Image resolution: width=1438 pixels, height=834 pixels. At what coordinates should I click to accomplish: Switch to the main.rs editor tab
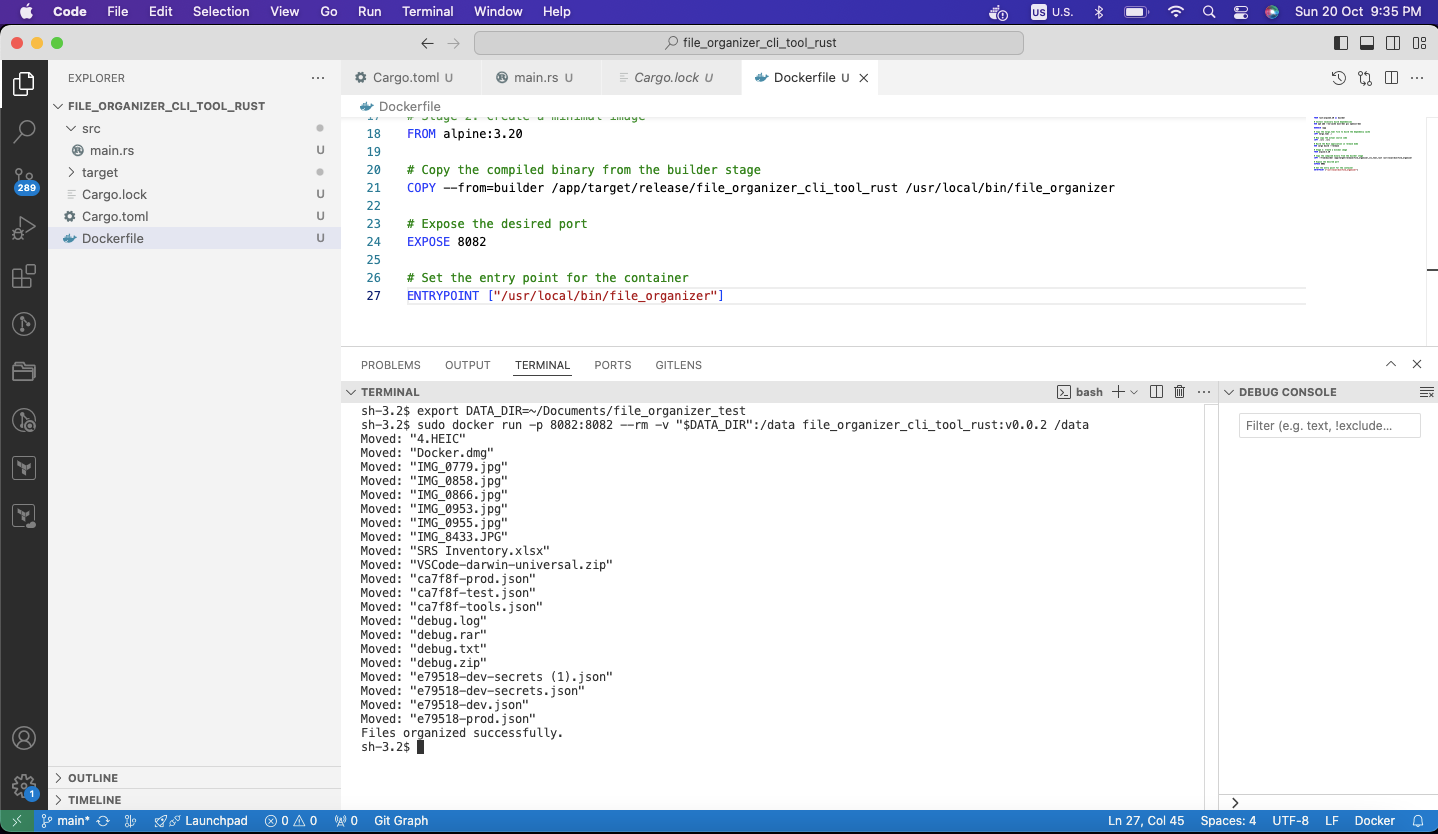[x=542, y=77]
